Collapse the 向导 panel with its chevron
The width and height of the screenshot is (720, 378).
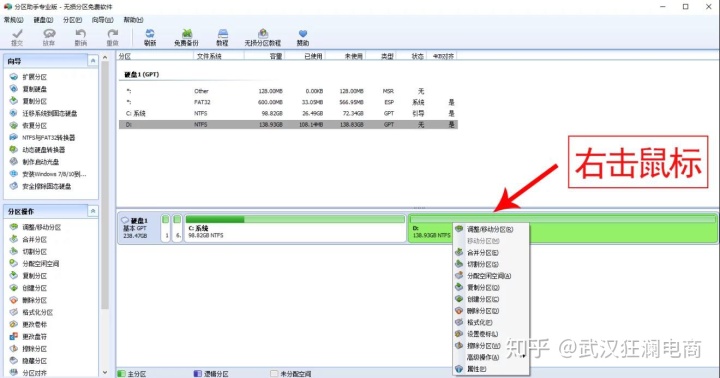click(x=93, y=61)
